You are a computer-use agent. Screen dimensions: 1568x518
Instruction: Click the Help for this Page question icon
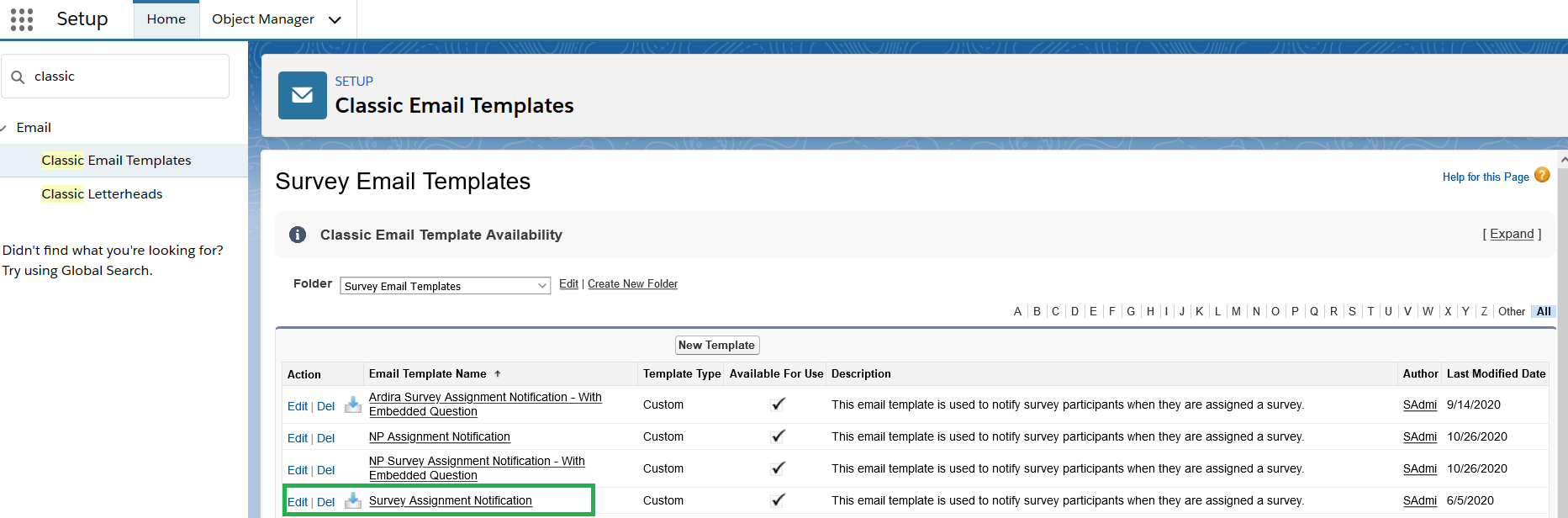(1542, 175)
